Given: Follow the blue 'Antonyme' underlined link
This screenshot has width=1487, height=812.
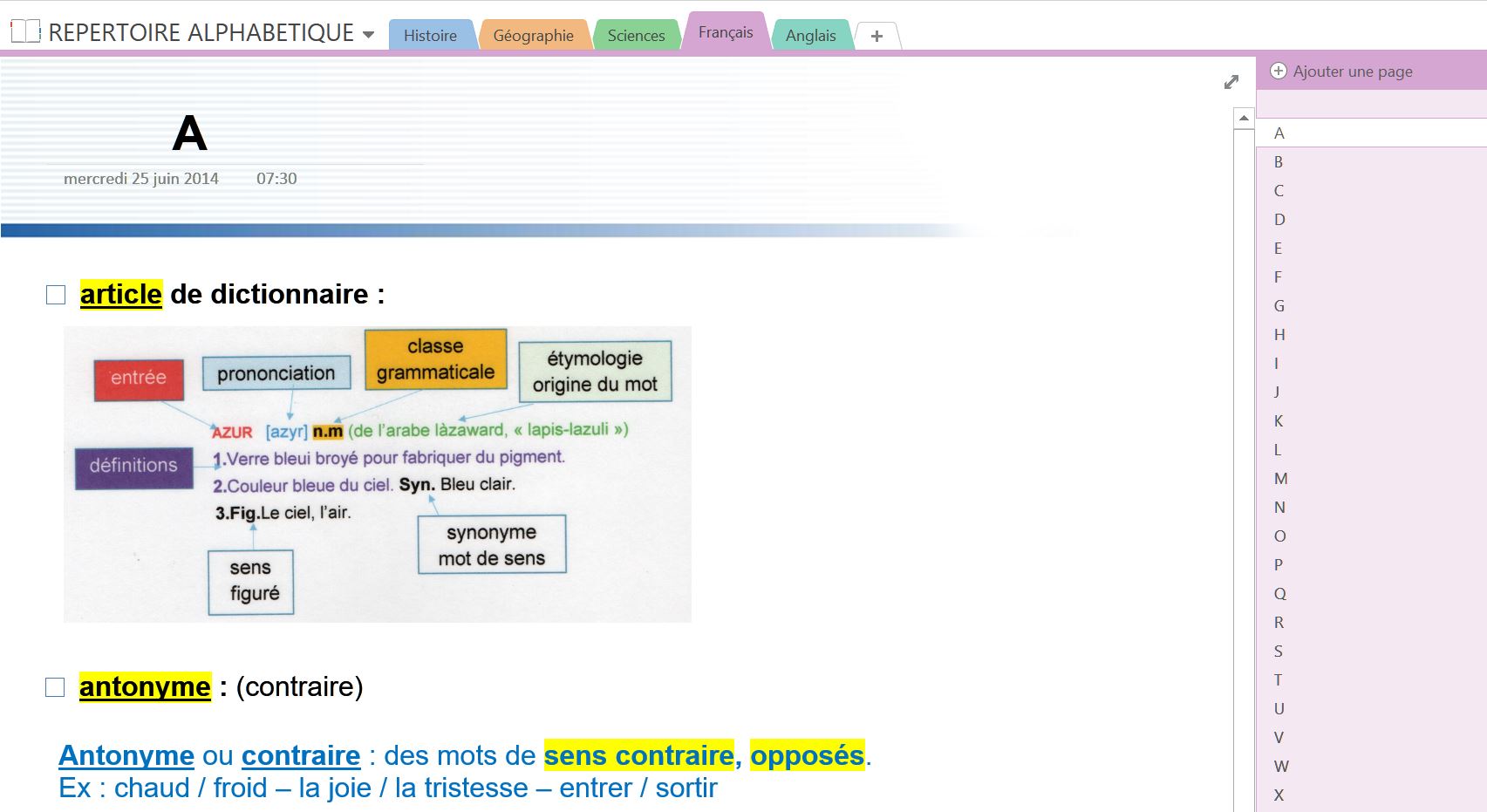Looking at the screenshot, I should (126, 755).
